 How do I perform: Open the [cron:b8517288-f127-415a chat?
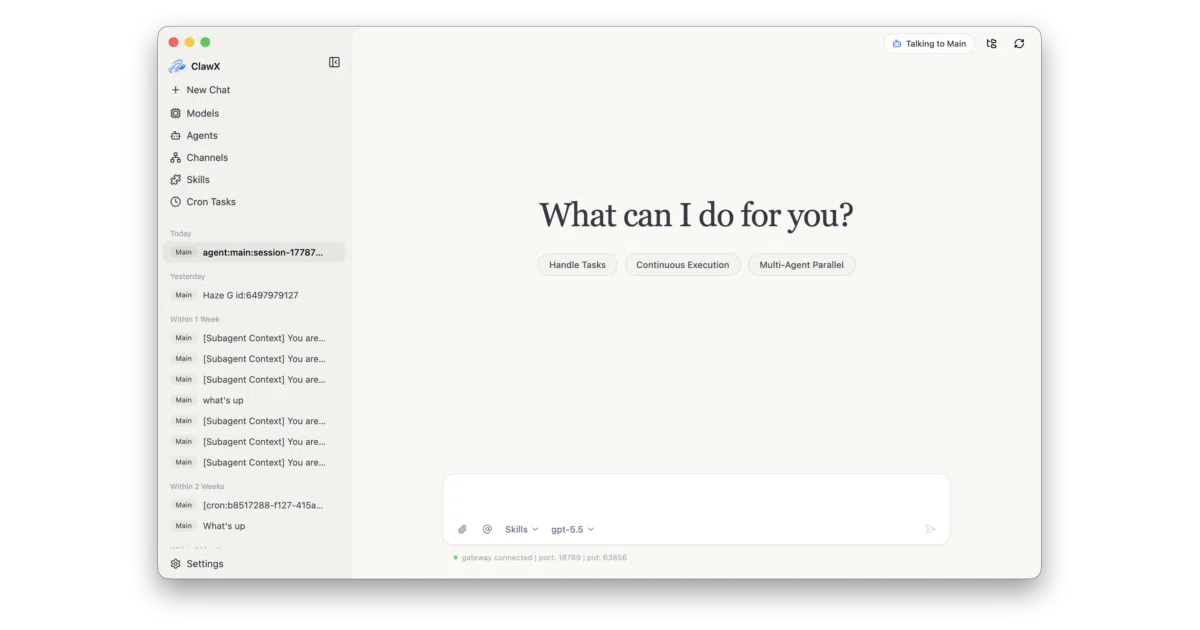254,505
